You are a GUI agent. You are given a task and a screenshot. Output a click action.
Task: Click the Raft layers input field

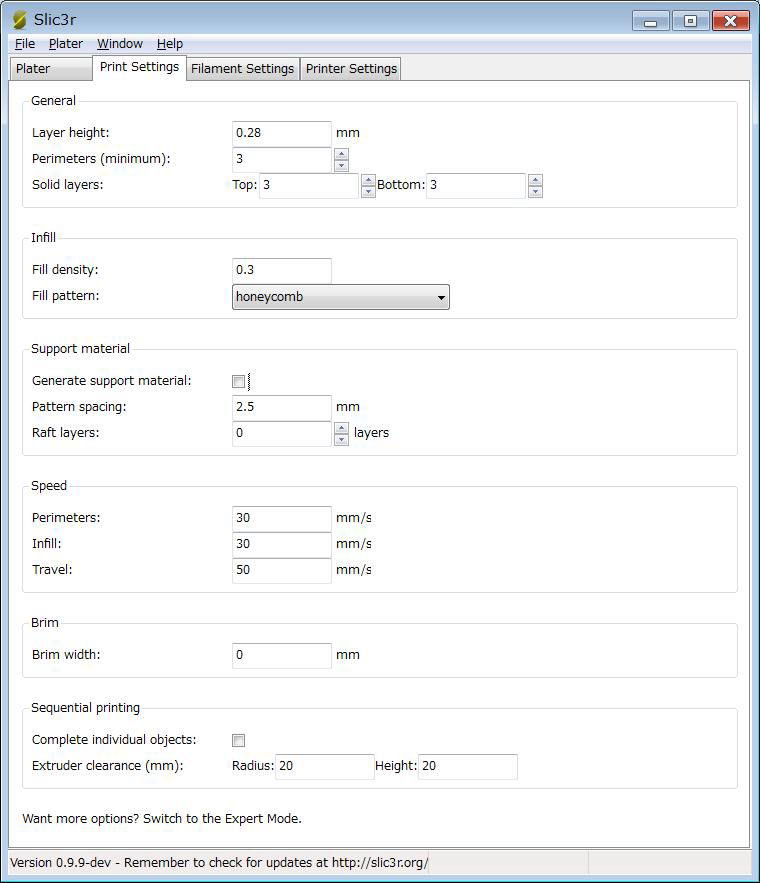[x=281, y=433]
